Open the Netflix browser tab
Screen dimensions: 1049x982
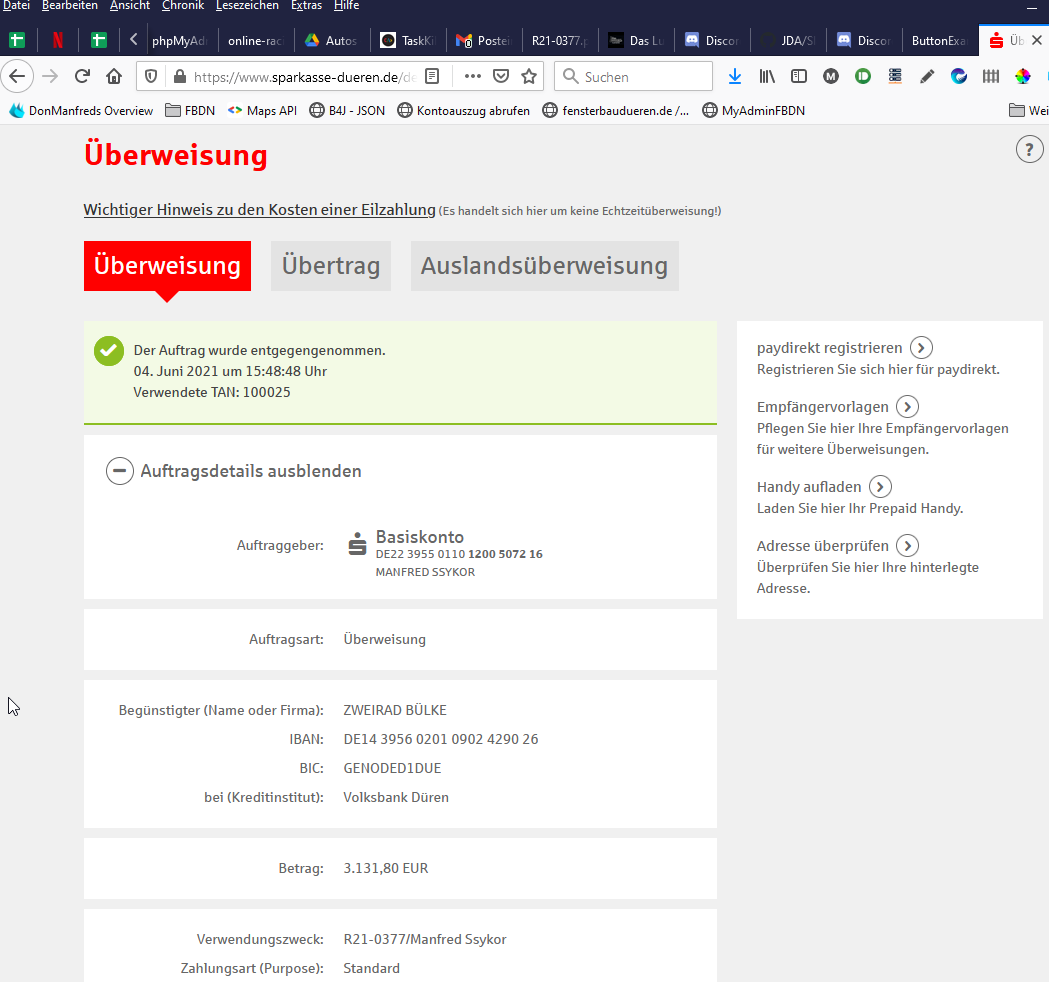click(x=58, y=41)
